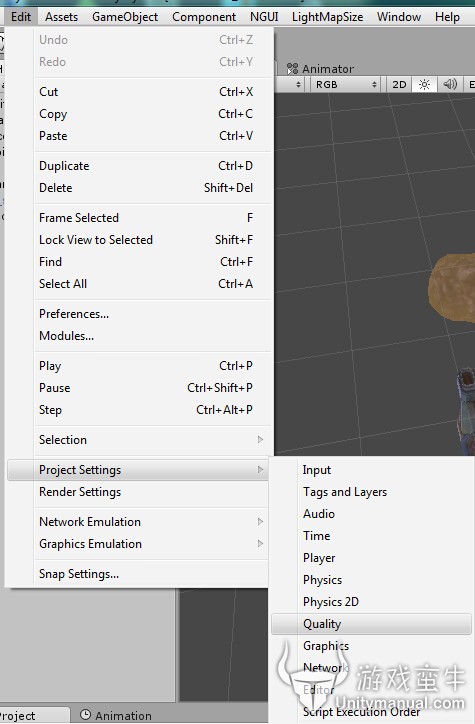Choose Find from the Edit menu
The image size is (475, 724).
pyautogui.click(x=146, y=262)
